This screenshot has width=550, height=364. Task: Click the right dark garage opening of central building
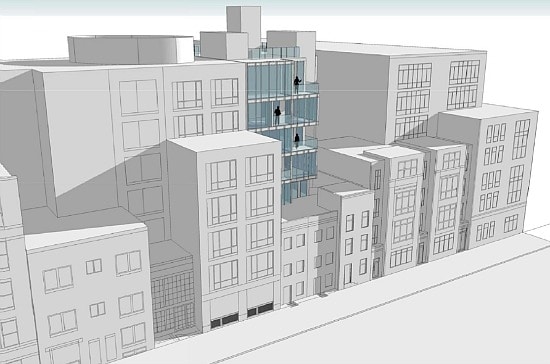click(260, 310)
